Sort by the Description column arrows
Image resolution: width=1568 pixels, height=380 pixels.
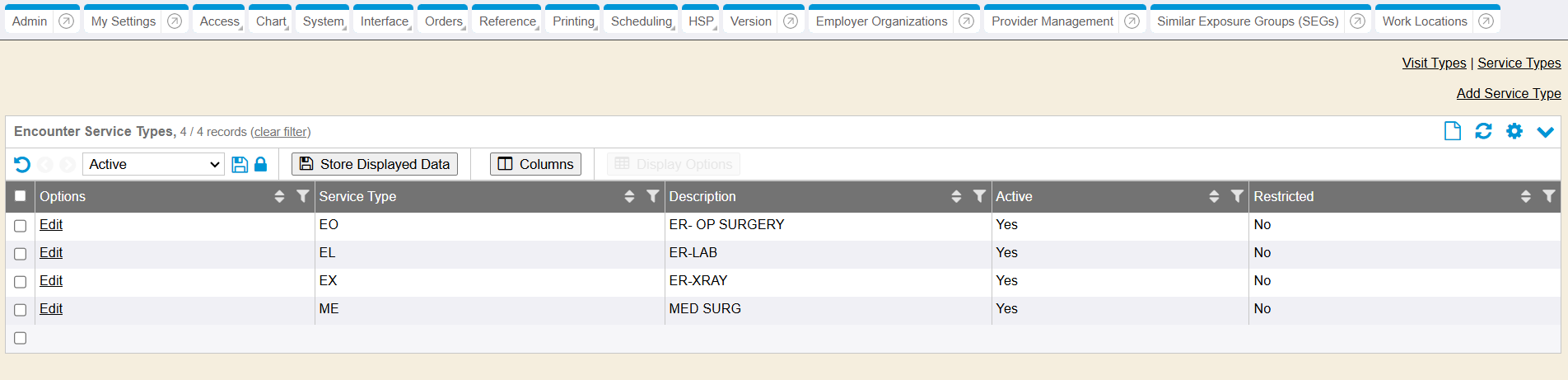[956, 196]
